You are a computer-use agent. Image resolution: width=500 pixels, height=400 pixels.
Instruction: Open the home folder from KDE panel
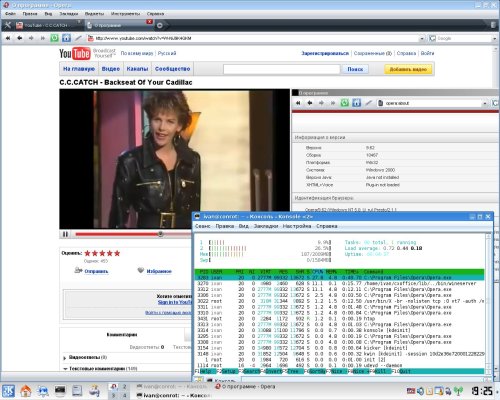point(26,390)
